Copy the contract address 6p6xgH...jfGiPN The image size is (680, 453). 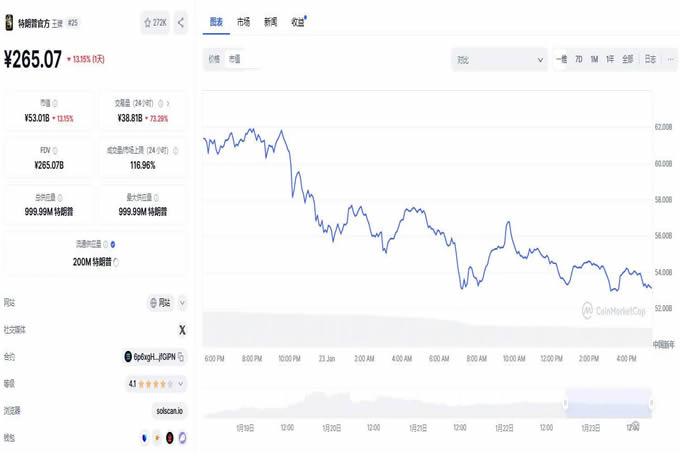pos(181,356)
